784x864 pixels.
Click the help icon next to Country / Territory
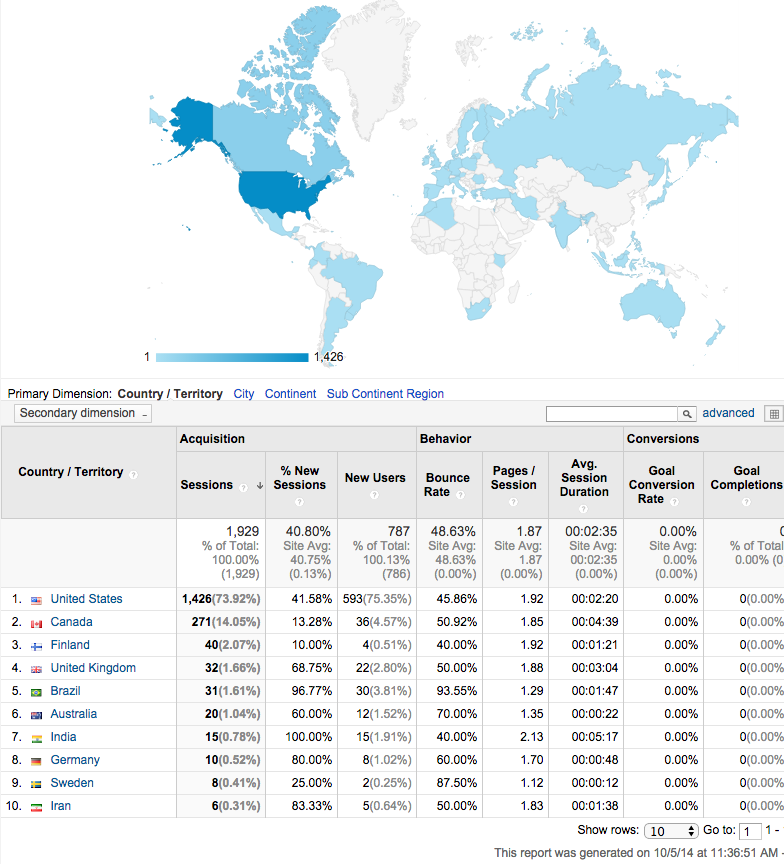tap(133, 474)
